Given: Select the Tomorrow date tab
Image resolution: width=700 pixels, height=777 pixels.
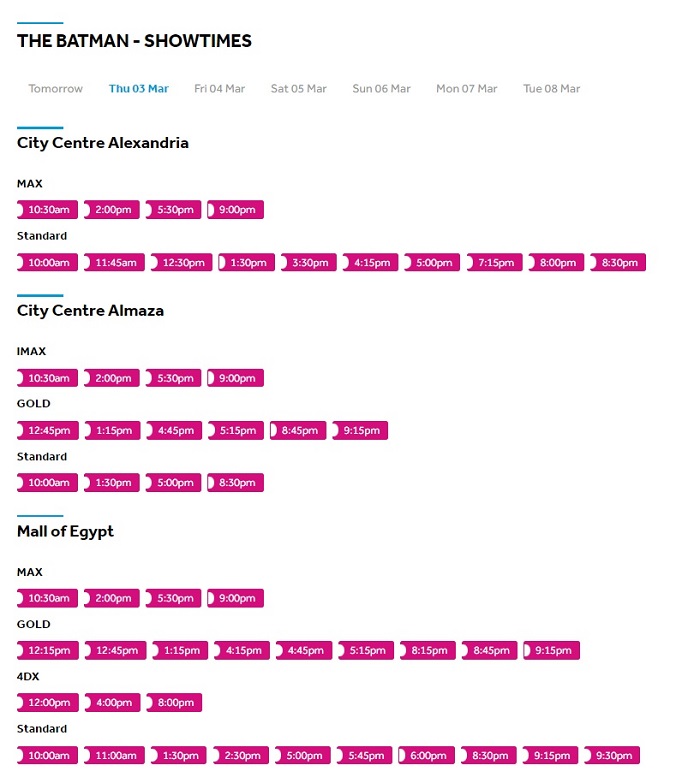Looking at the screenshot, I should pos(56,89).
